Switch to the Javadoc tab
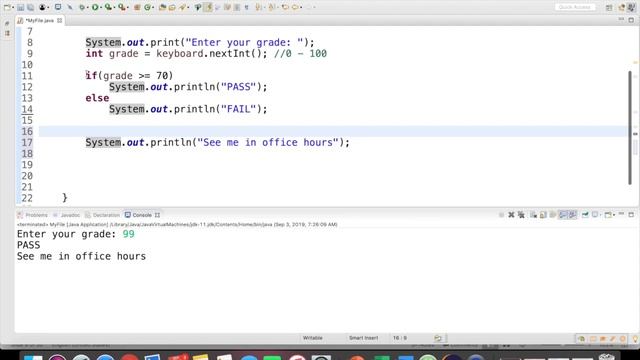640x360 pixels. pos(66,215)
